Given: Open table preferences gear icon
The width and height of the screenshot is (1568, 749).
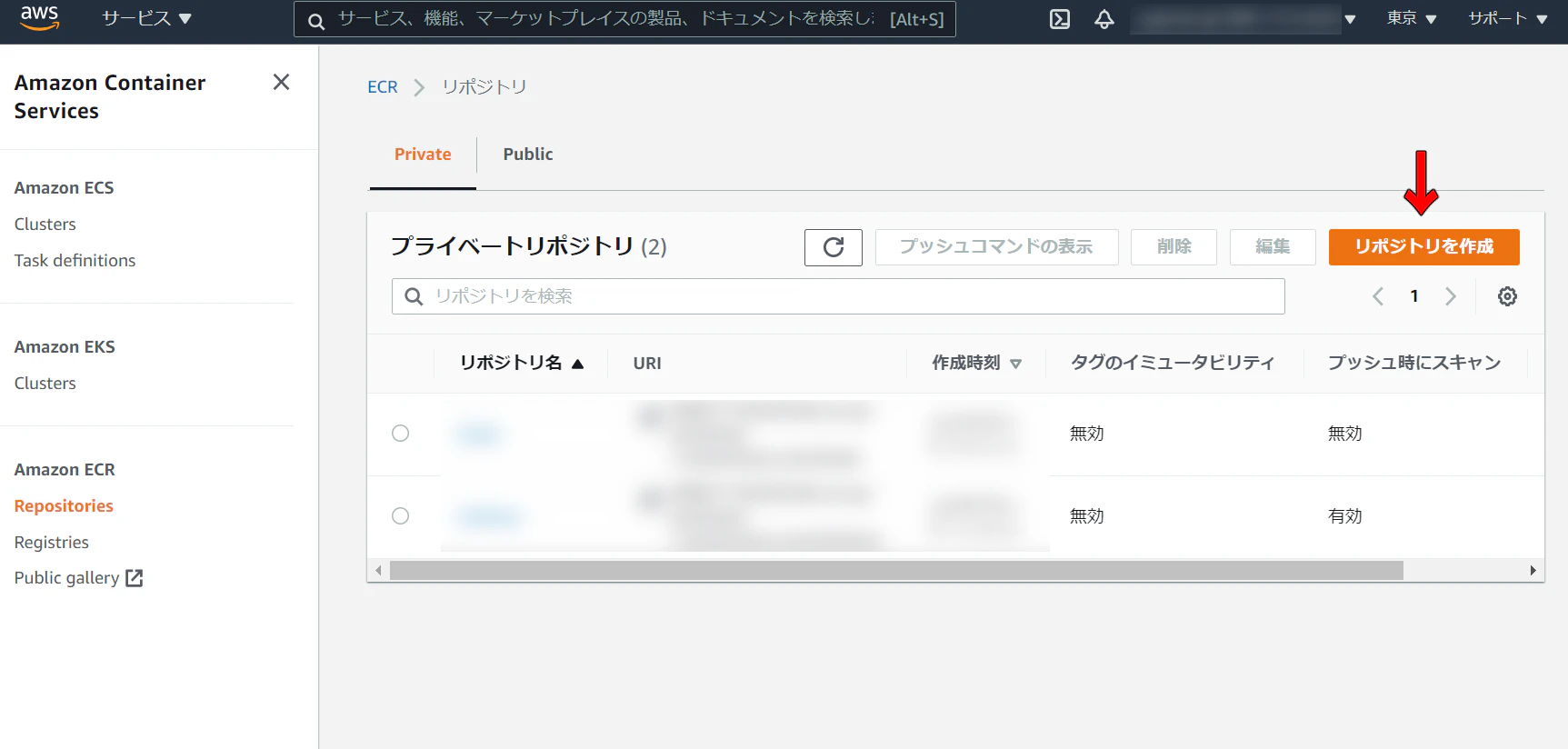Looking at the screenshot, I should [1507, 296].
